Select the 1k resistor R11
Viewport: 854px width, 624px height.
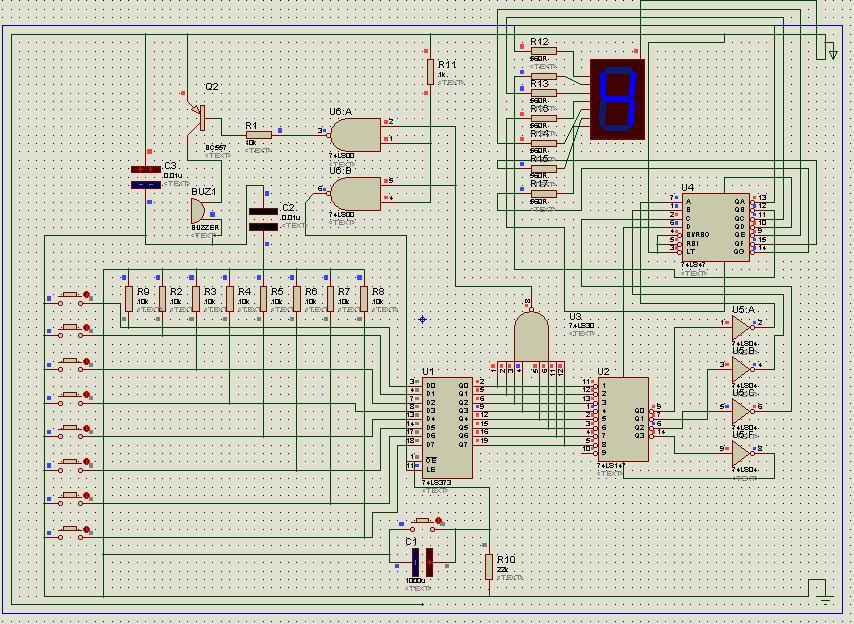pos(430,72)
